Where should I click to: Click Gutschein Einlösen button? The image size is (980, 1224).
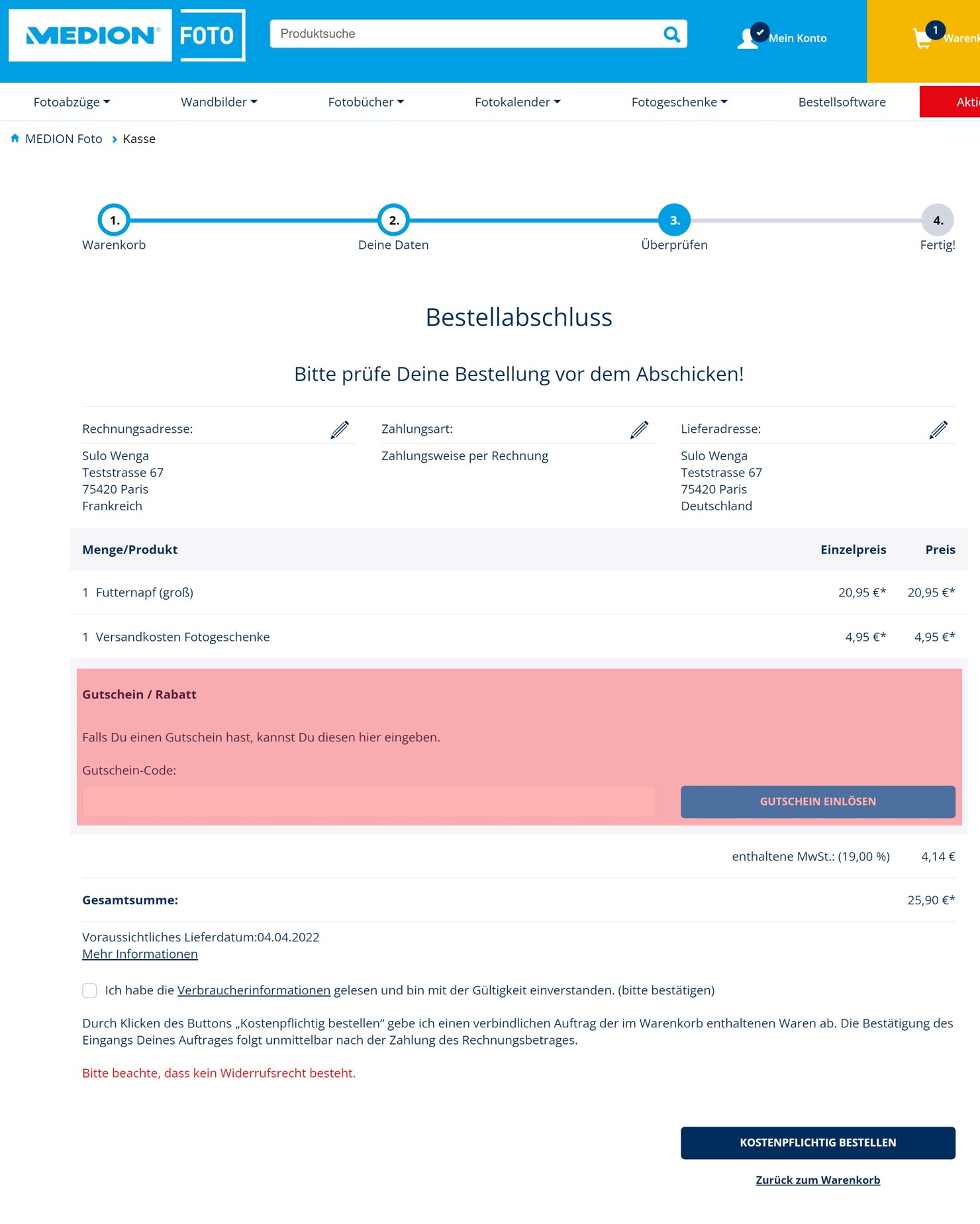pos(818,802)
